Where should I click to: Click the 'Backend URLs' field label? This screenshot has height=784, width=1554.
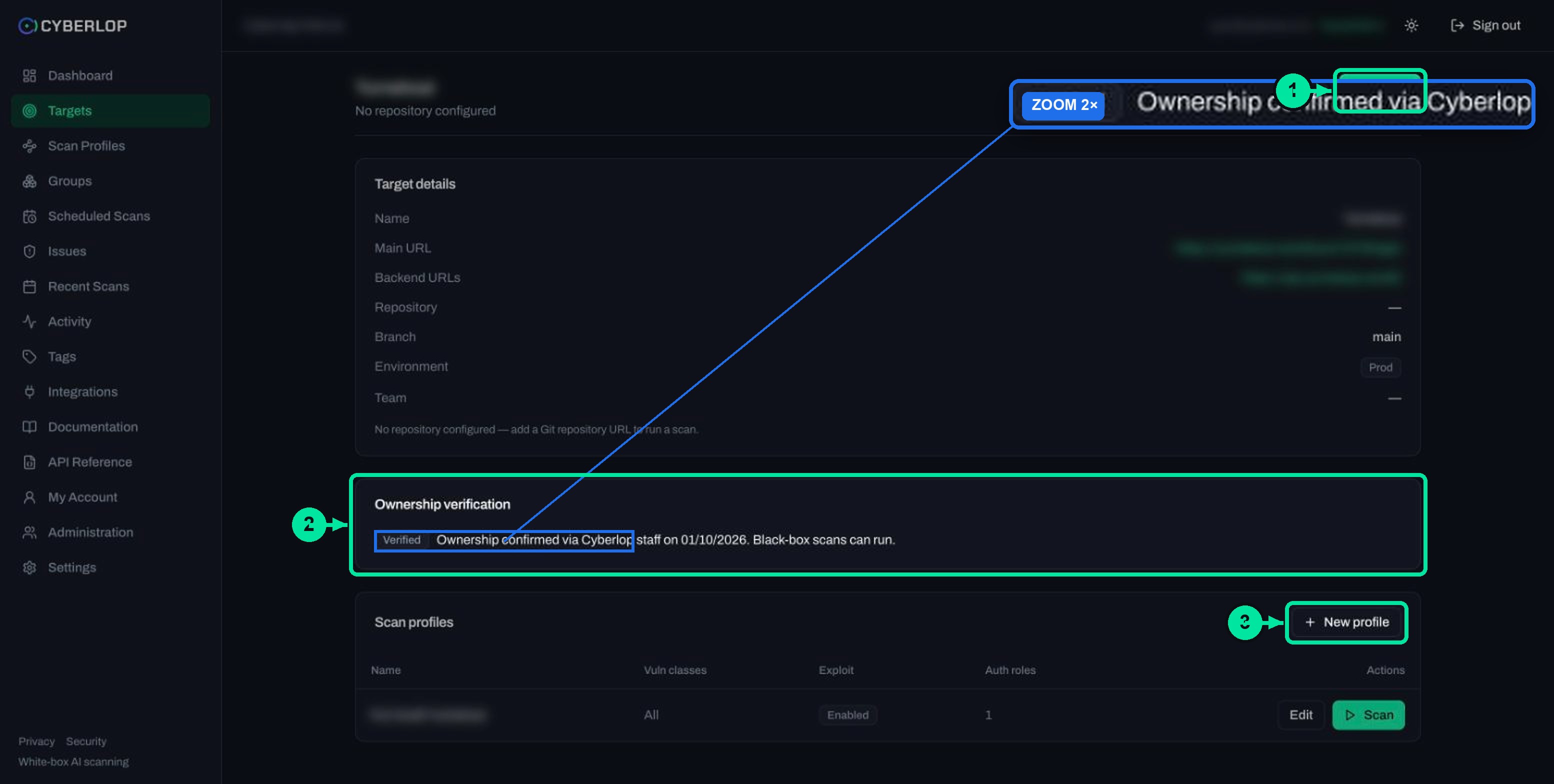click(417, 277)
